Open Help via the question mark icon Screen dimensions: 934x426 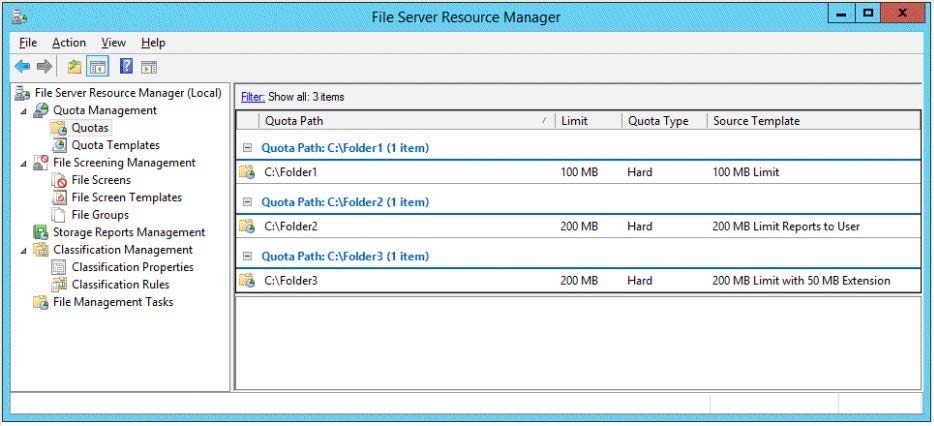click(x=126, y=66)
